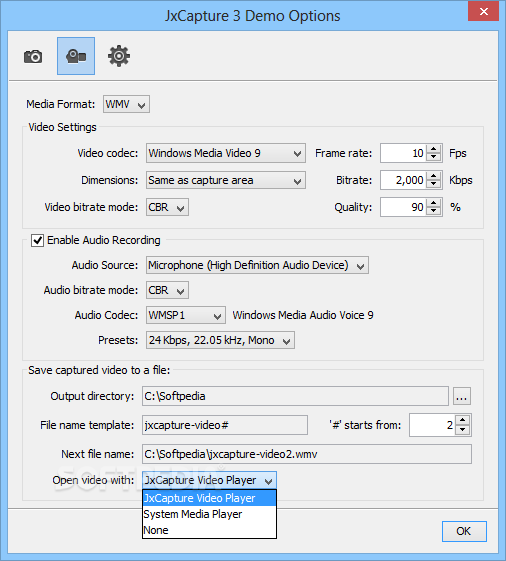Click the Frame rate input field
This screenshot has height=561, width=506.
tap(404, 153)
